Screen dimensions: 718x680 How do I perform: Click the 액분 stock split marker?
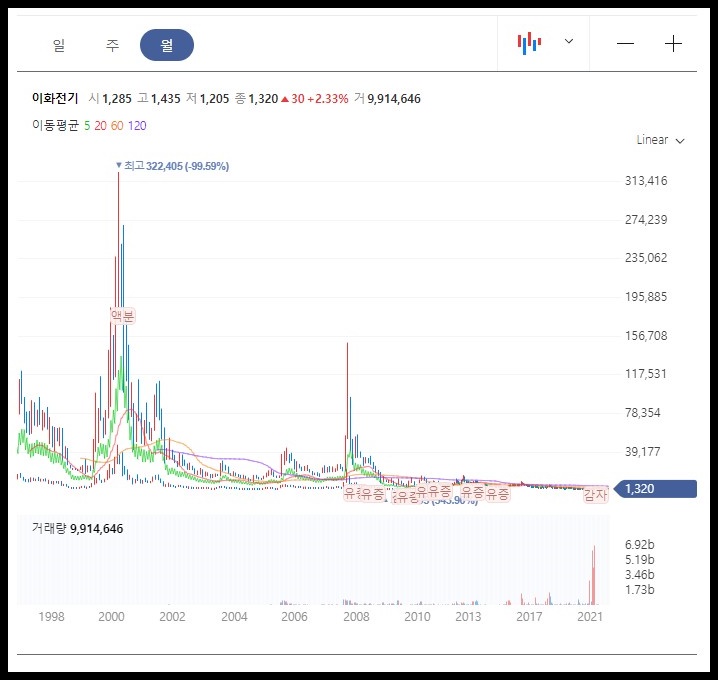point(123,316)
